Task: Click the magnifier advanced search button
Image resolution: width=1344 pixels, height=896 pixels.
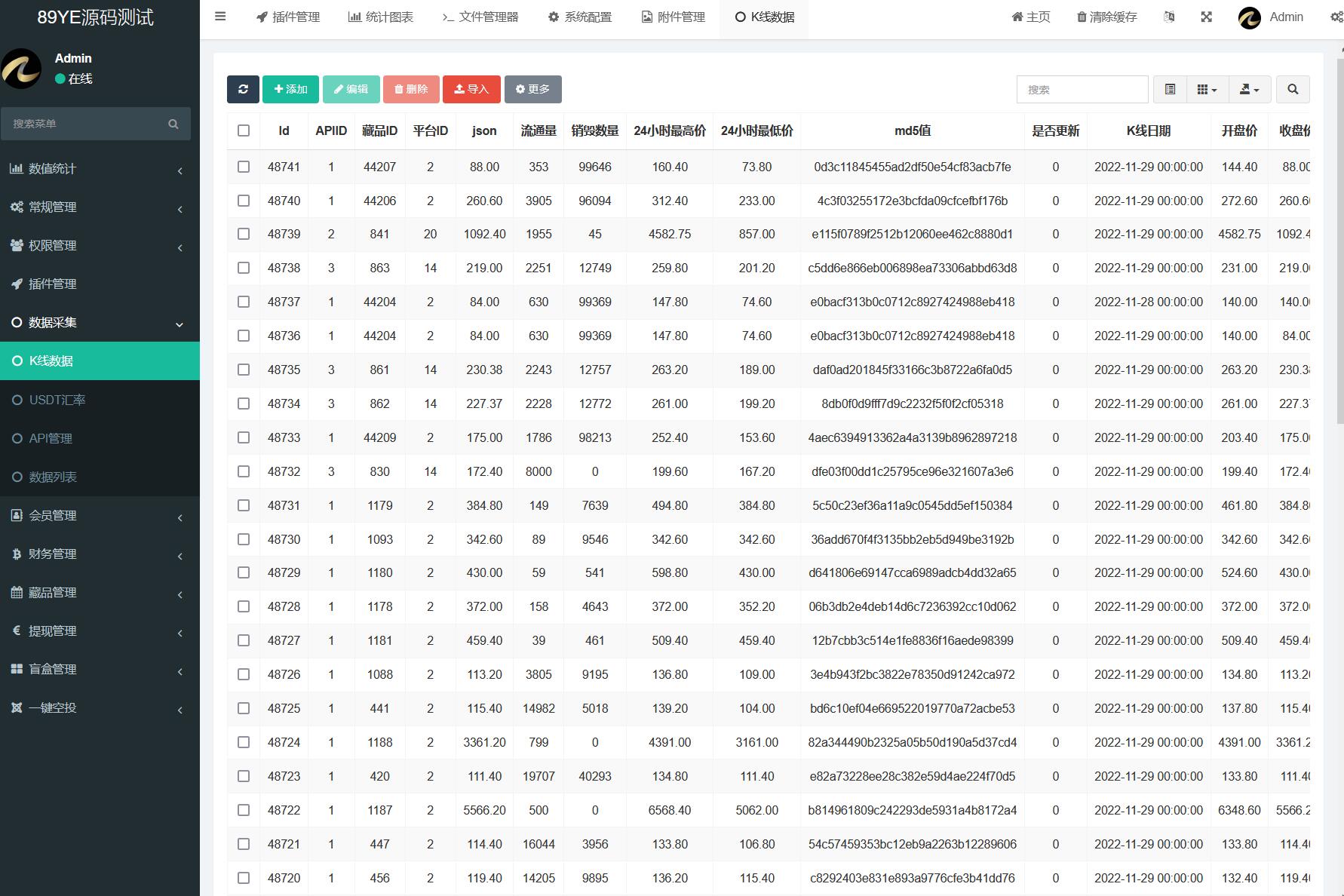Action: tap(1293, 89)
